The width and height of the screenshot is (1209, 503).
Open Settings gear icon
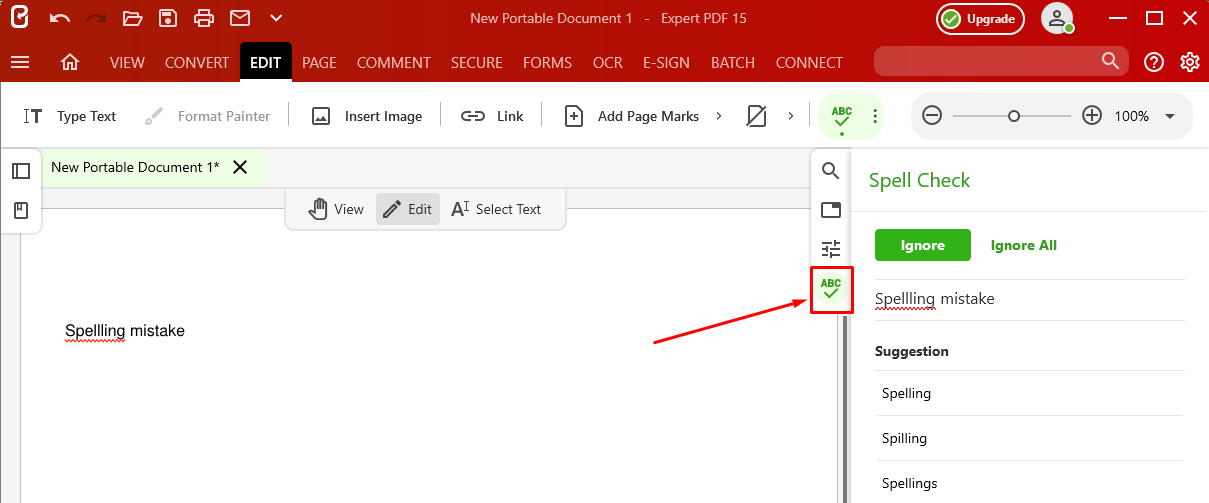click(1189, 62)
